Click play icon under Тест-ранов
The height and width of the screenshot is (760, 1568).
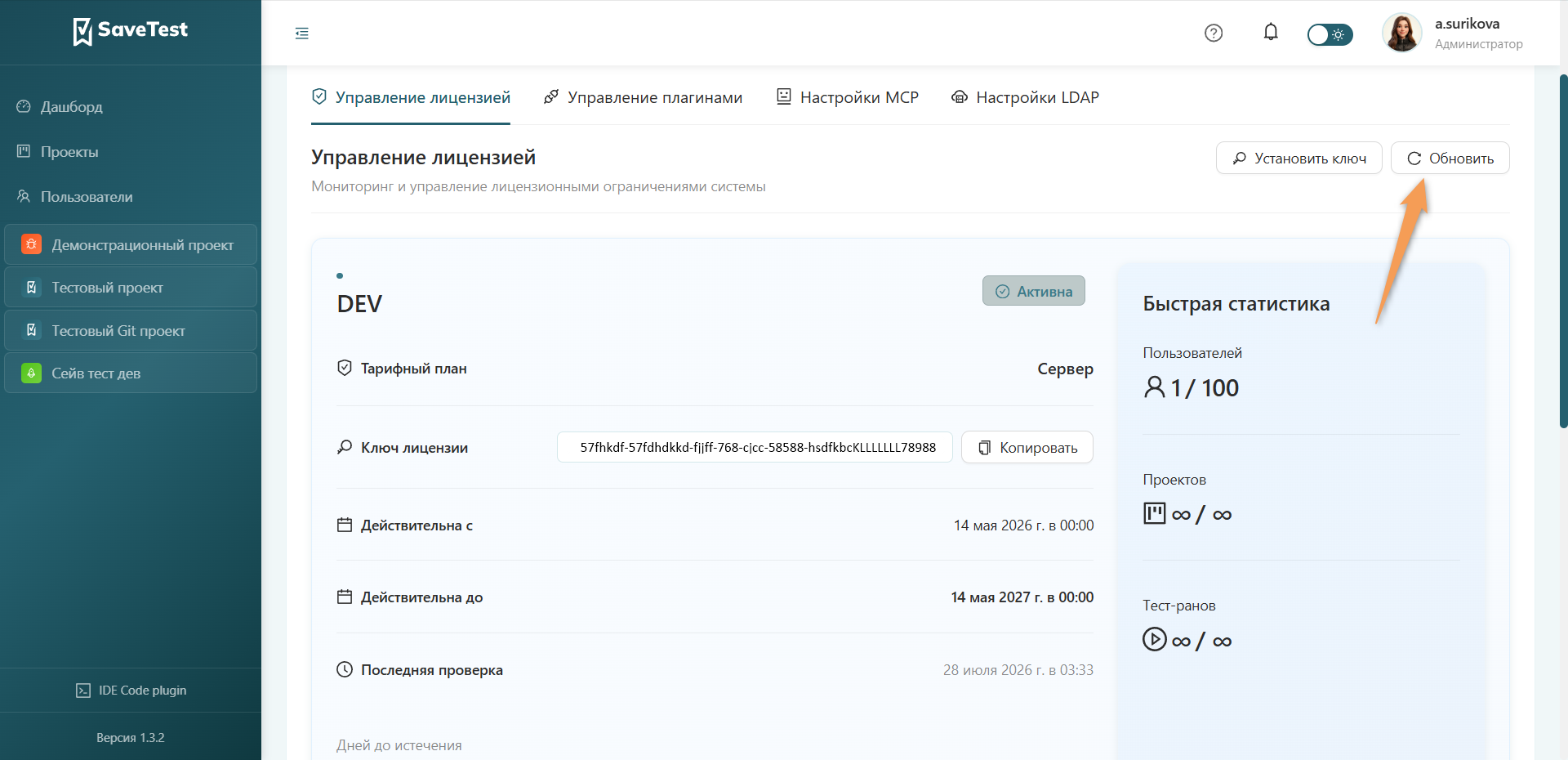point(1155,639)
